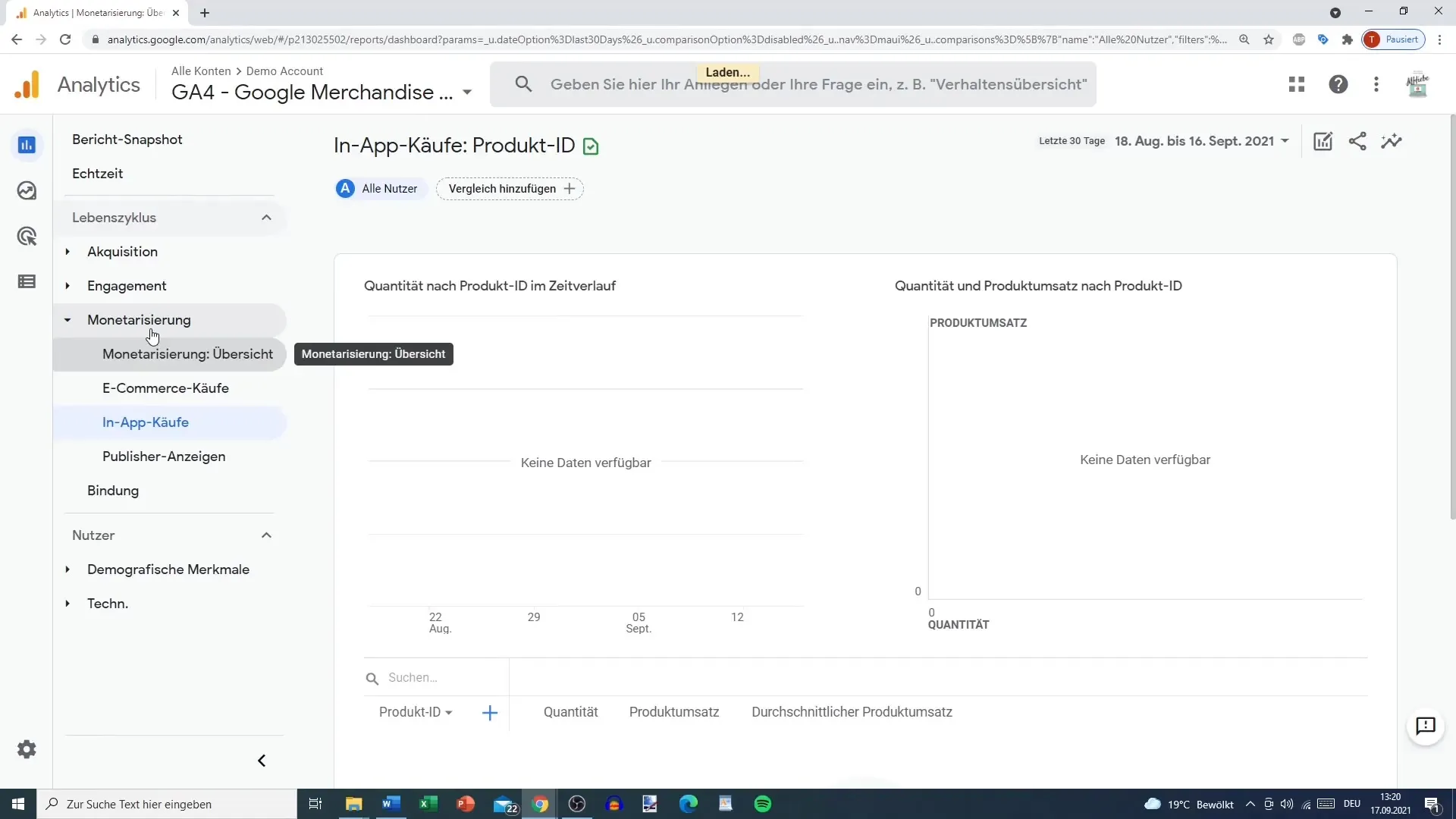Open Word from the taskbar

[391, 804]
